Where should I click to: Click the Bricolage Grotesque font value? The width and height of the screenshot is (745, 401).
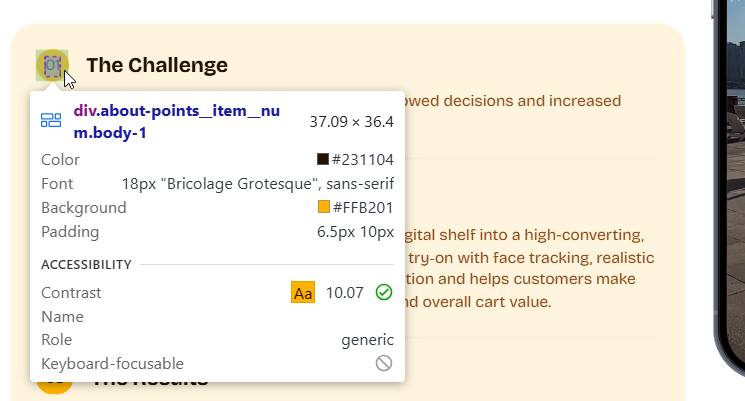click(258, 183)
